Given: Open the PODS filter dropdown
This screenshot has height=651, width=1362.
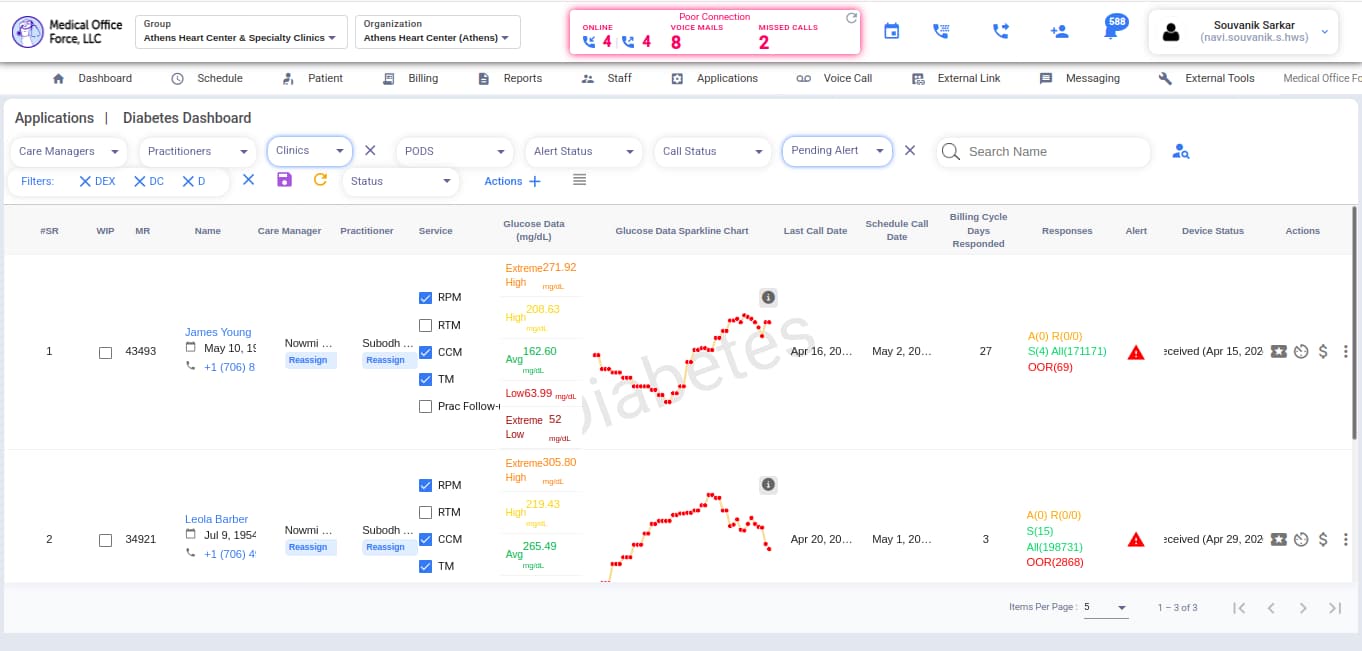Looking at the screenshot, I should 455,152.
